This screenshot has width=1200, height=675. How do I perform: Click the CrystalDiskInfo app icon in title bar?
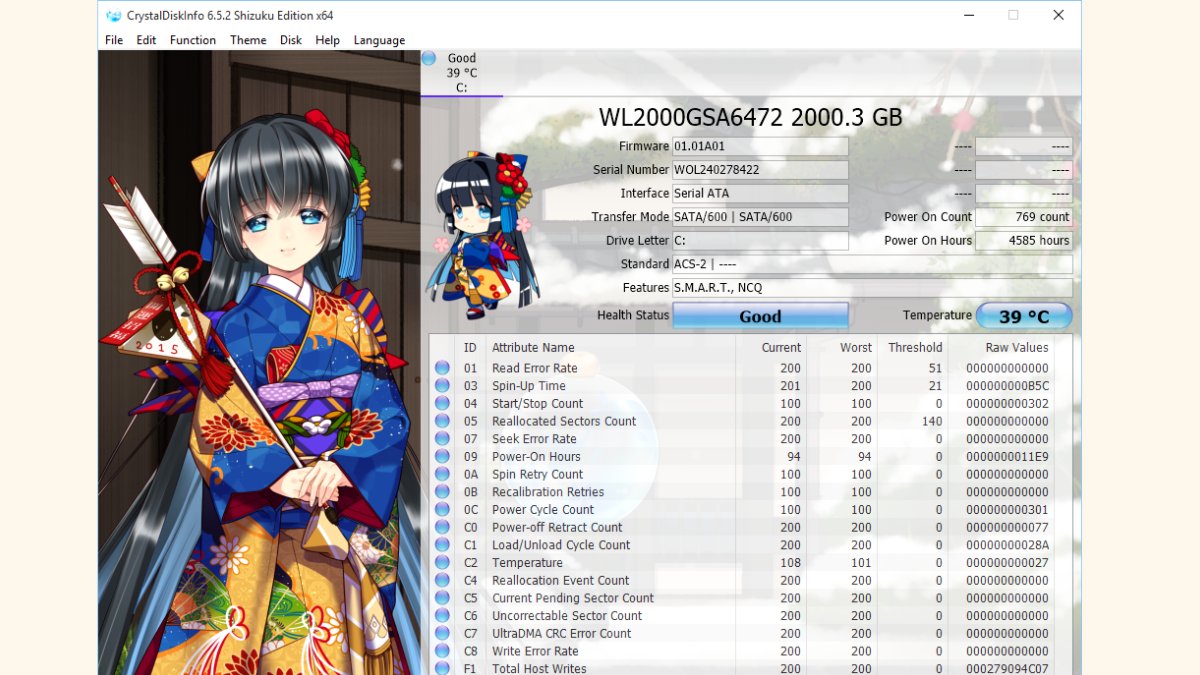tap(113, 15)
